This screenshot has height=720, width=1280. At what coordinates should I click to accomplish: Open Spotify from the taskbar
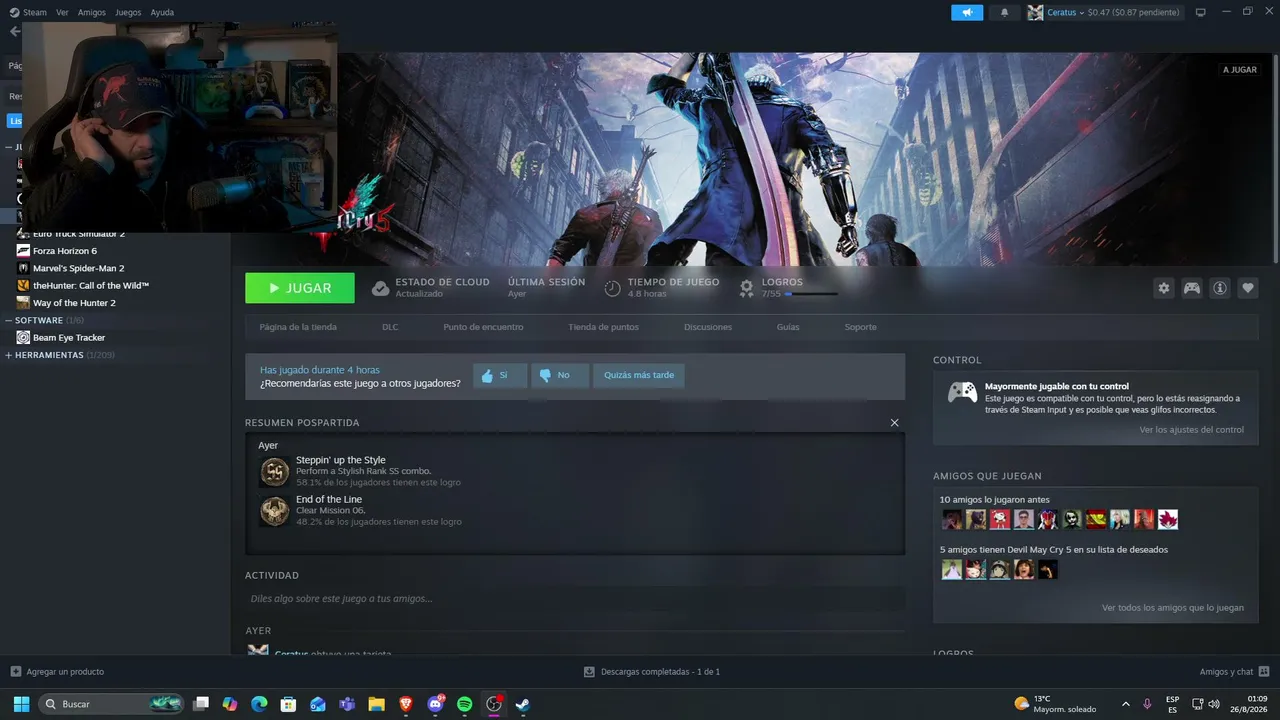click(464, 704)
